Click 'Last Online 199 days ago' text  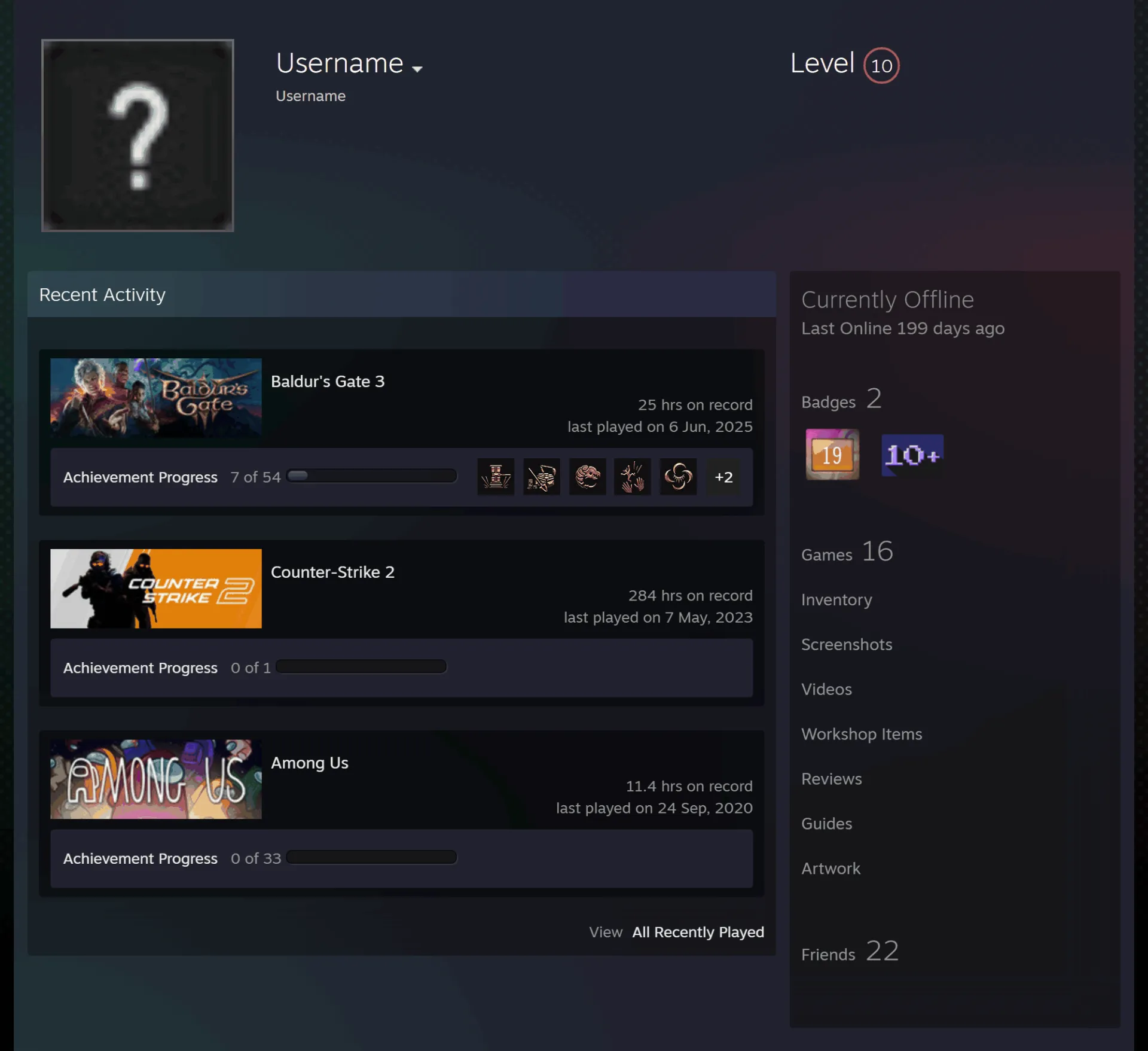pos(903,328)
